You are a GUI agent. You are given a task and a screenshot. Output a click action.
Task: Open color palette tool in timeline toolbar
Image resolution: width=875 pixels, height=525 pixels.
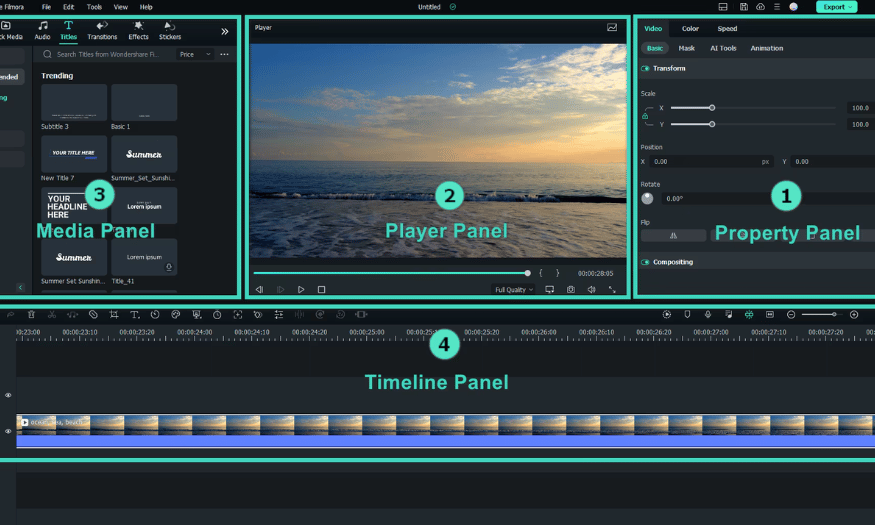pos(176,315)
